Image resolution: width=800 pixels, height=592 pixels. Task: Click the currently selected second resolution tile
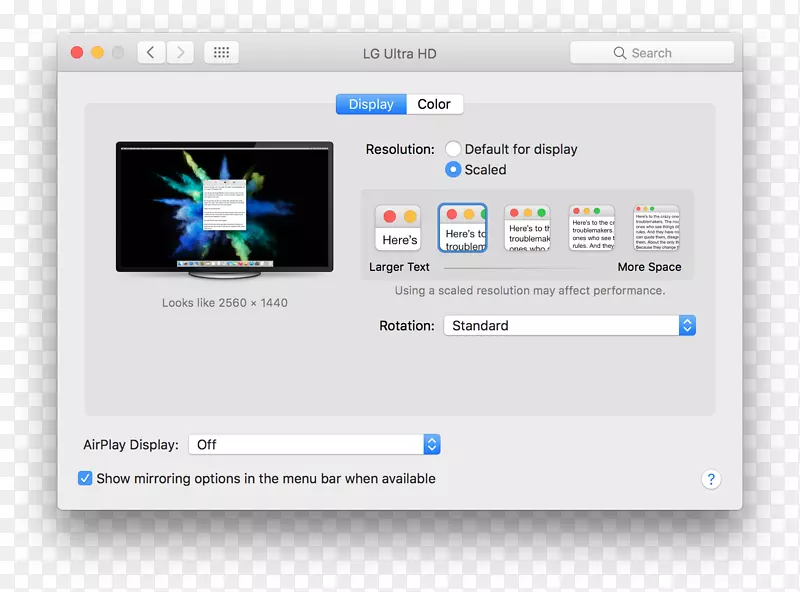(x=462, y=226)
